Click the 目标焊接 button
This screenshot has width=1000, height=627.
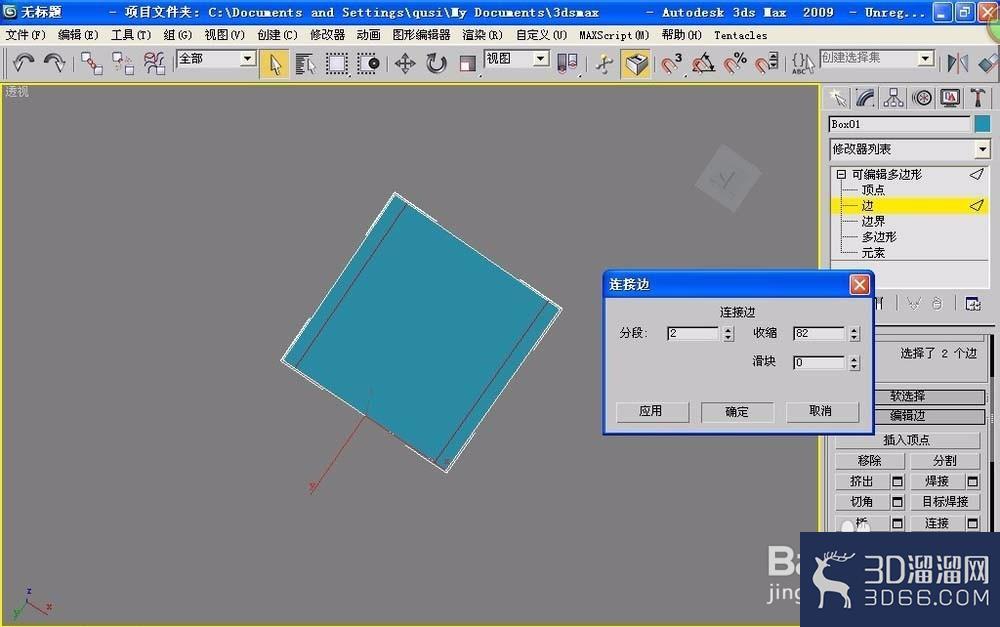click(945, 502)
